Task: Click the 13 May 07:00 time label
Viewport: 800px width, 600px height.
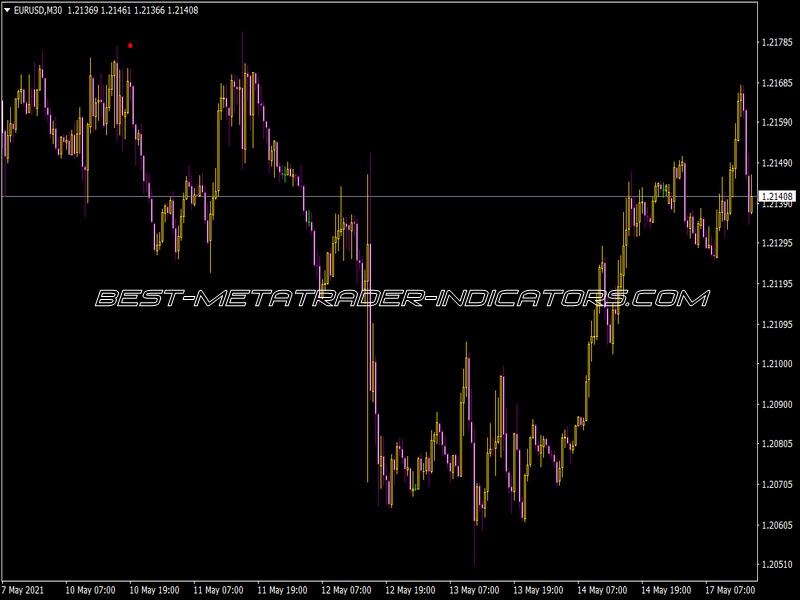Action: point(474,590)
